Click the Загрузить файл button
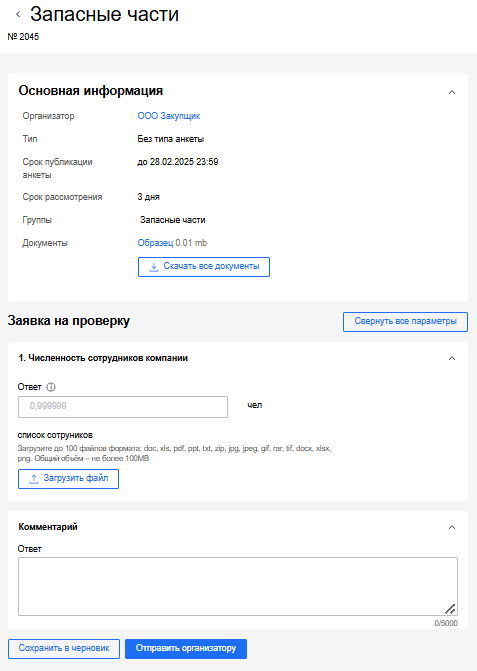This screenshot has width=477, height=671. tap(68, 479)
